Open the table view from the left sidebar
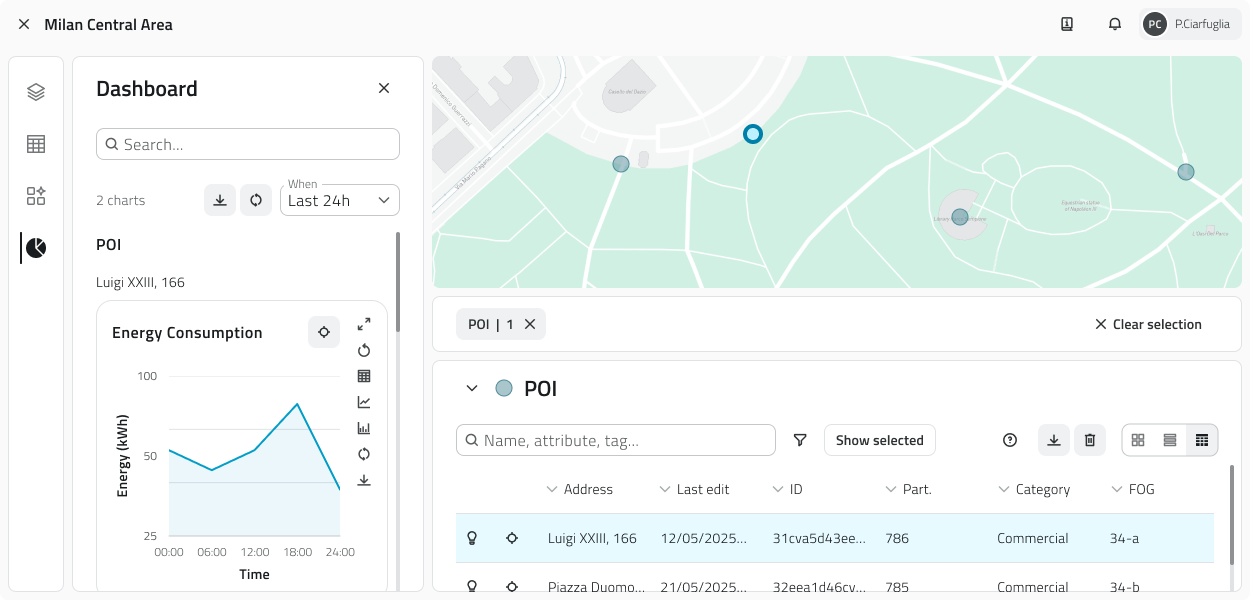Image resolution: width=1250 pixels, height=600 pixels. tap(36, 143)
